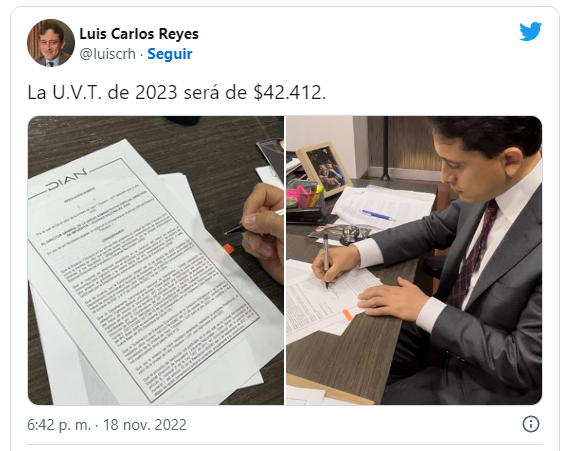This screenshot has width=568, height=451.
Task: Open the photo of man signing
Action: point(414,260)
